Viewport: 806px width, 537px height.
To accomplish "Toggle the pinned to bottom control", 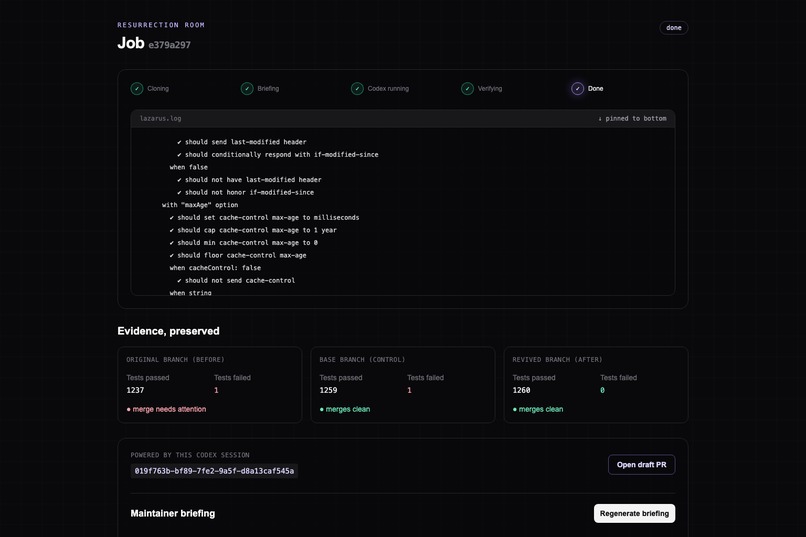I will click(632, 119).
